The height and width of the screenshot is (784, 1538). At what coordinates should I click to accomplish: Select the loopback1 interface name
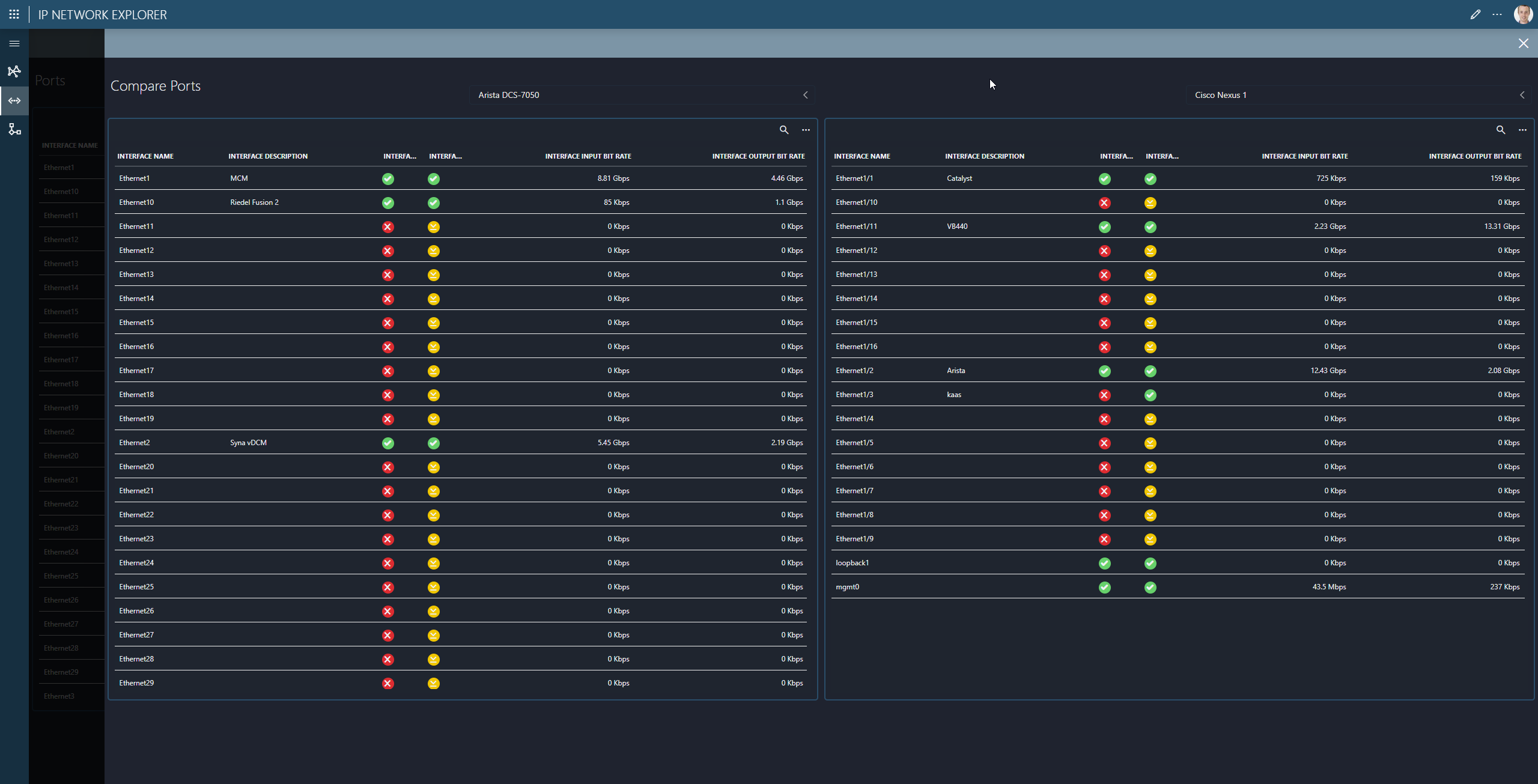(x=852, y=563)
